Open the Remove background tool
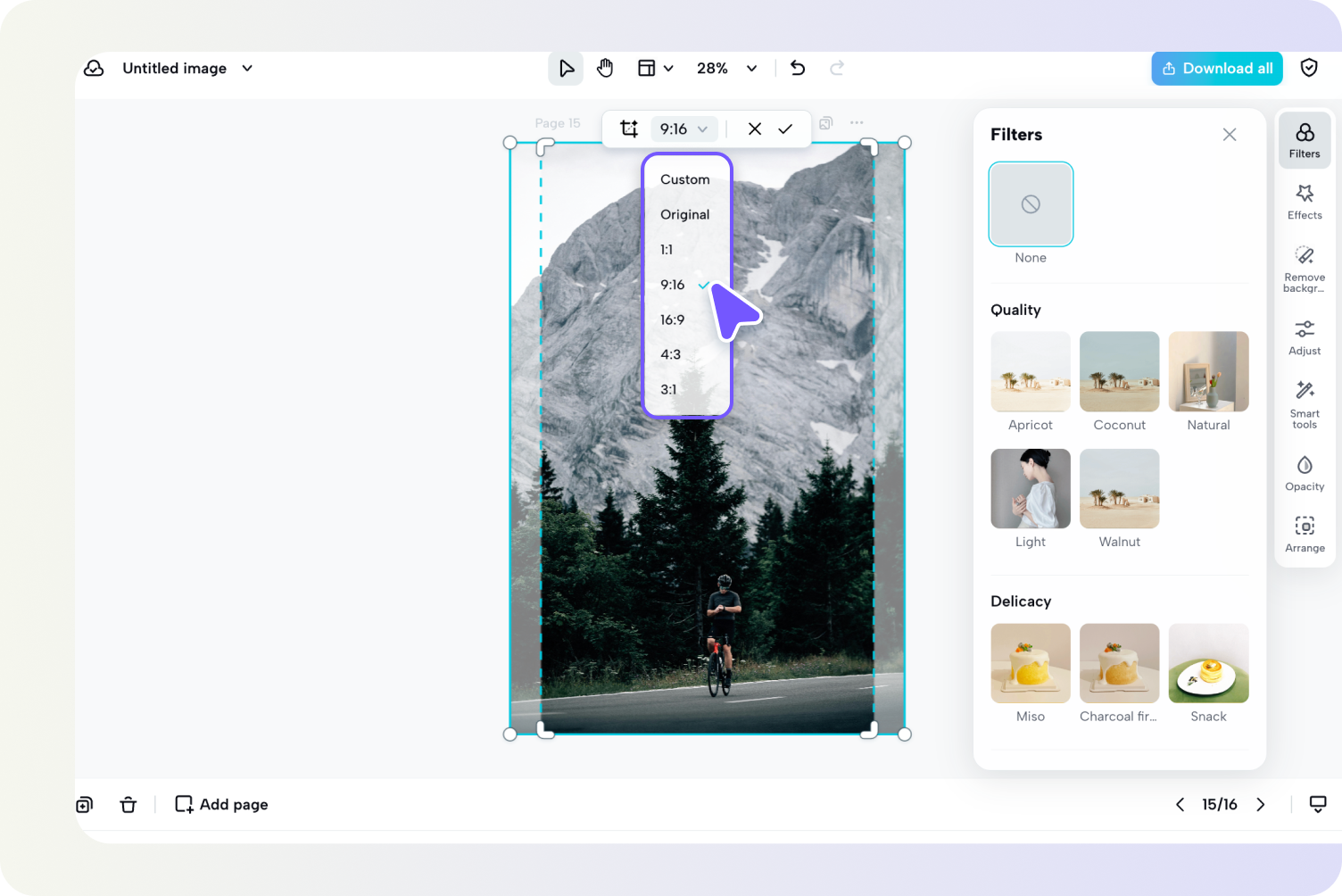This screenshot has height=896, width=1342. [x=1305, y=269]
